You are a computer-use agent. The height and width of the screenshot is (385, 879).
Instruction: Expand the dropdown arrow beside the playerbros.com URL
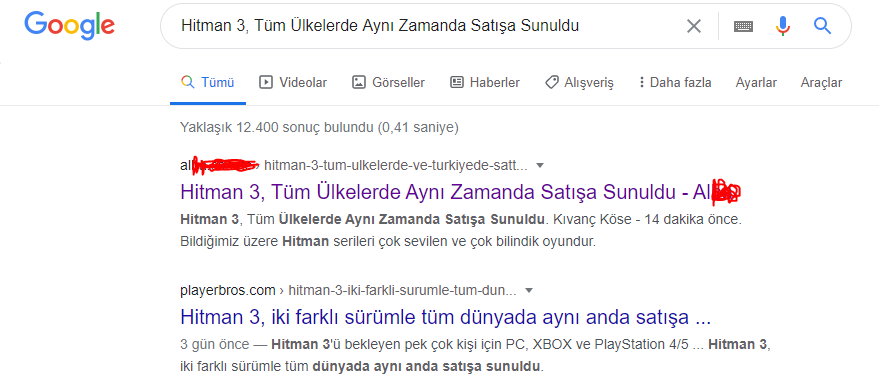(529, 290)
